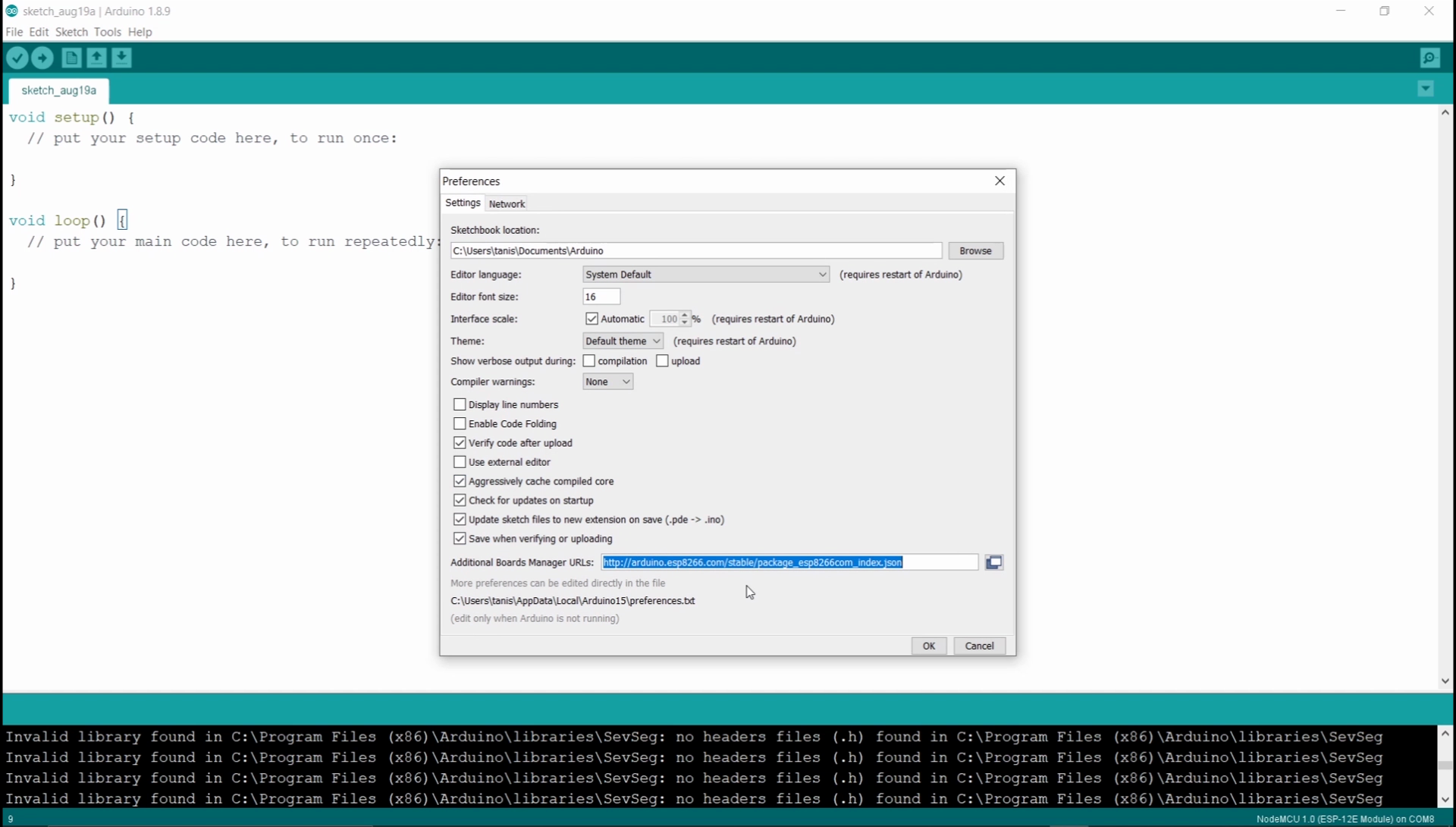
Task: Click editor scrollbar down arrow
Action: click(1445, 681)
